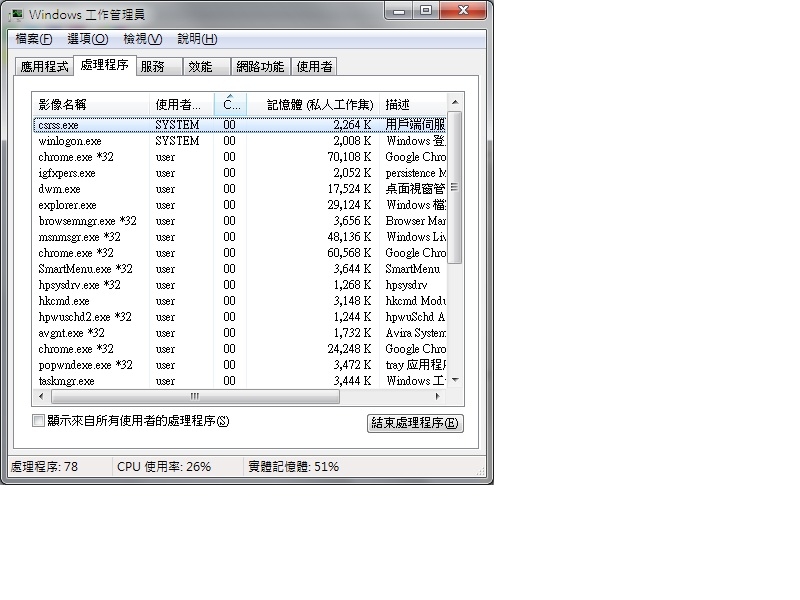Open the 檢視(V) menu
Image resolution: width=800 pixels, height=600 pixels.
(x=142, y=39)
